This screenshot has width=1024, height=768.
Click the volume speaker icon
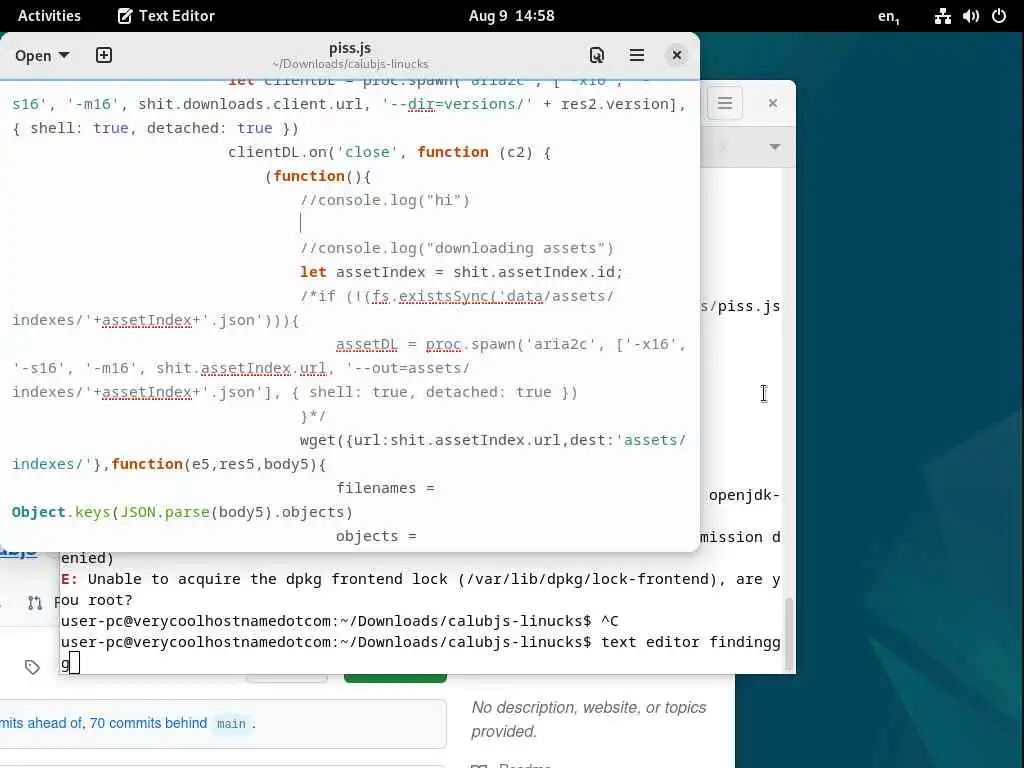pos(970,16)
